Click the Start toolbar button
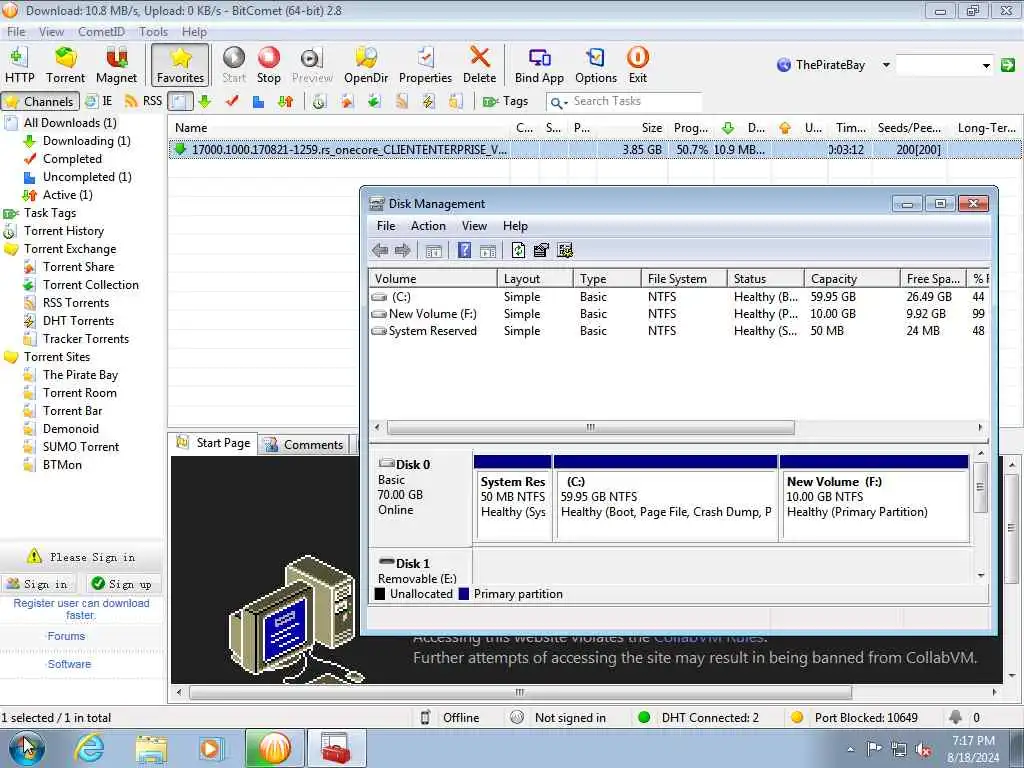Image resolution: width=1024 pixels, height=768 pixels. coord(234,65)
